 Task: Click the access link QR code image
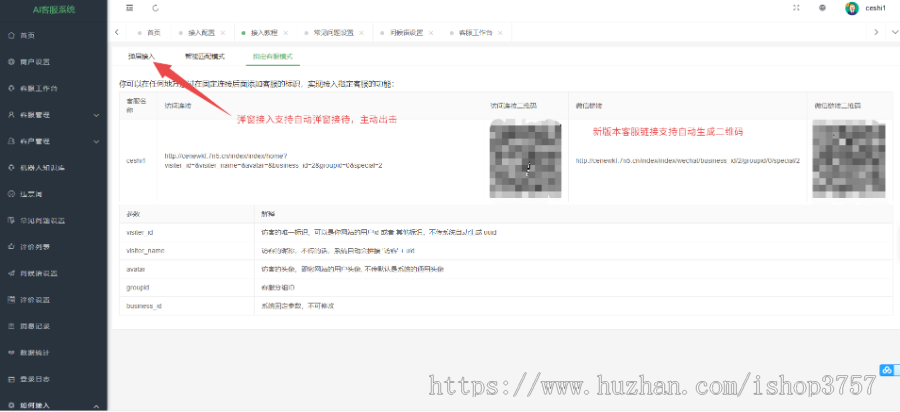[525, 159]
